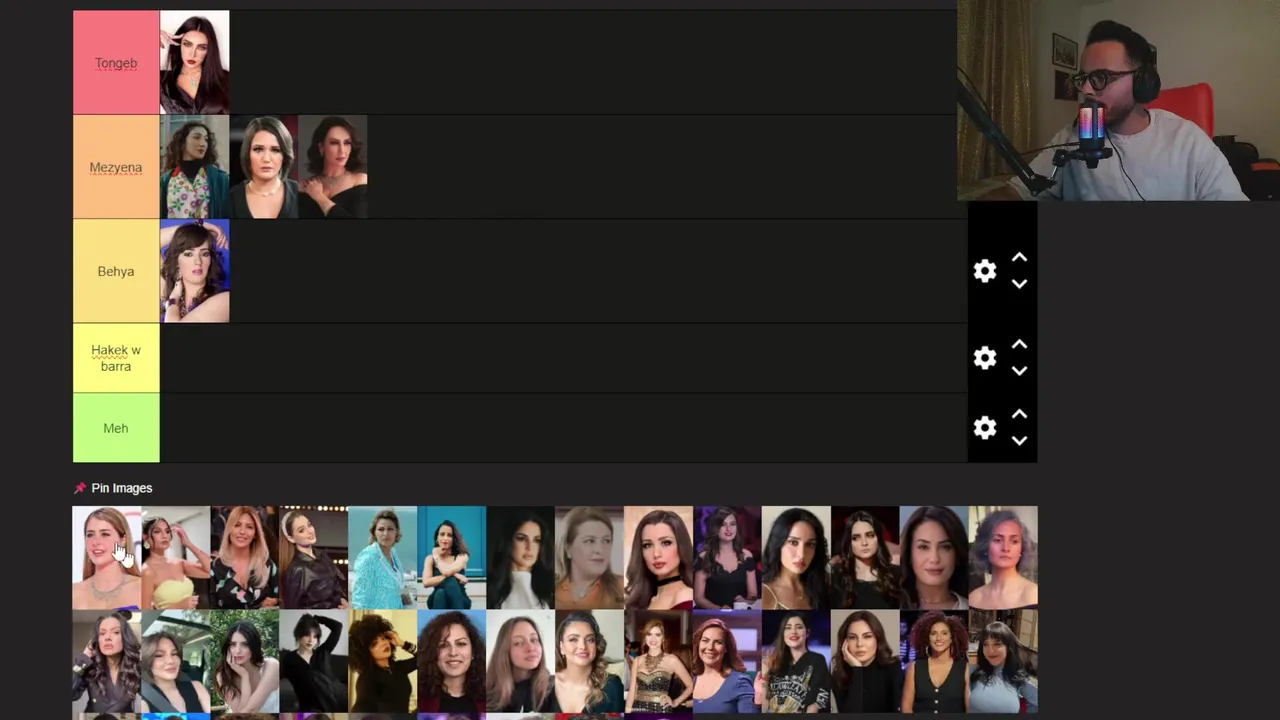
Task: Move Hakek w barra row down
Action: point(1019,371)
